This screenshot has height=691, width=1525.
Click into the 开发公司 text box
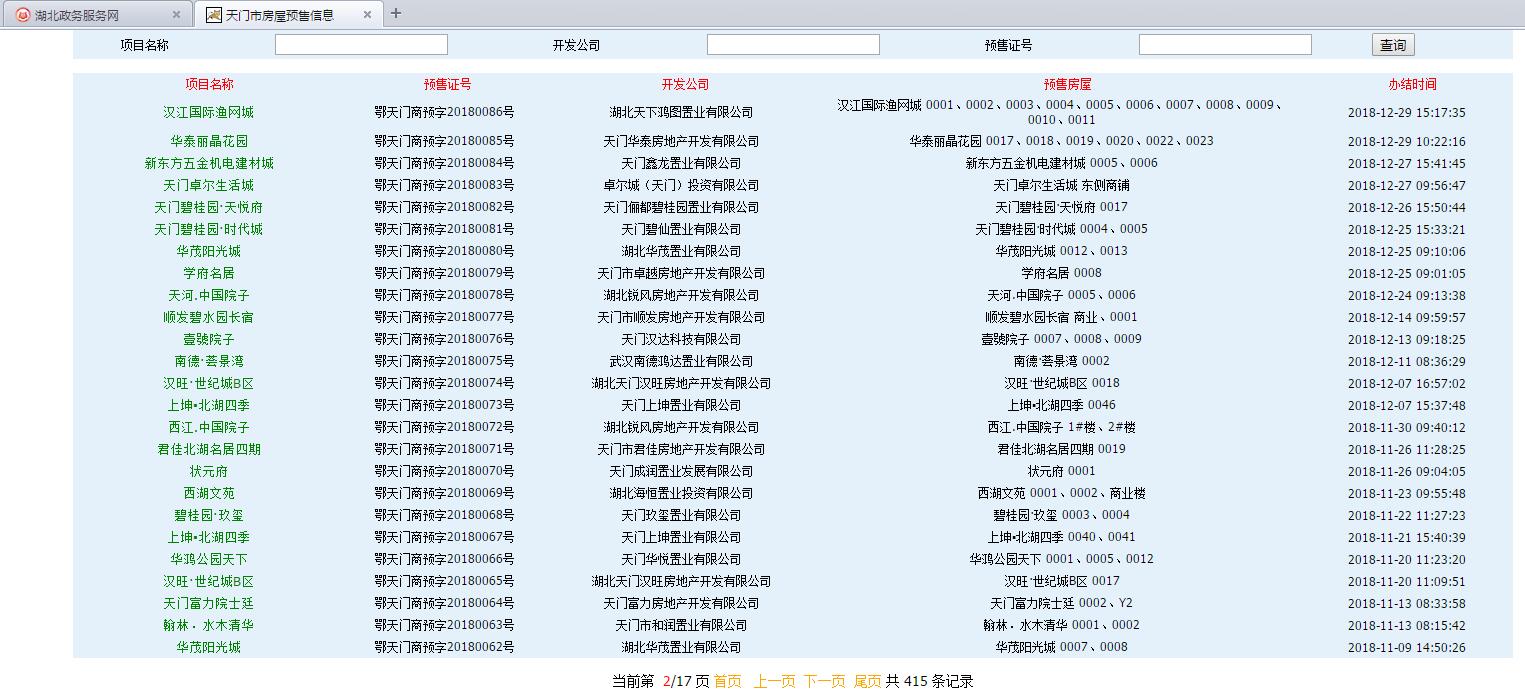coord(793,45)
